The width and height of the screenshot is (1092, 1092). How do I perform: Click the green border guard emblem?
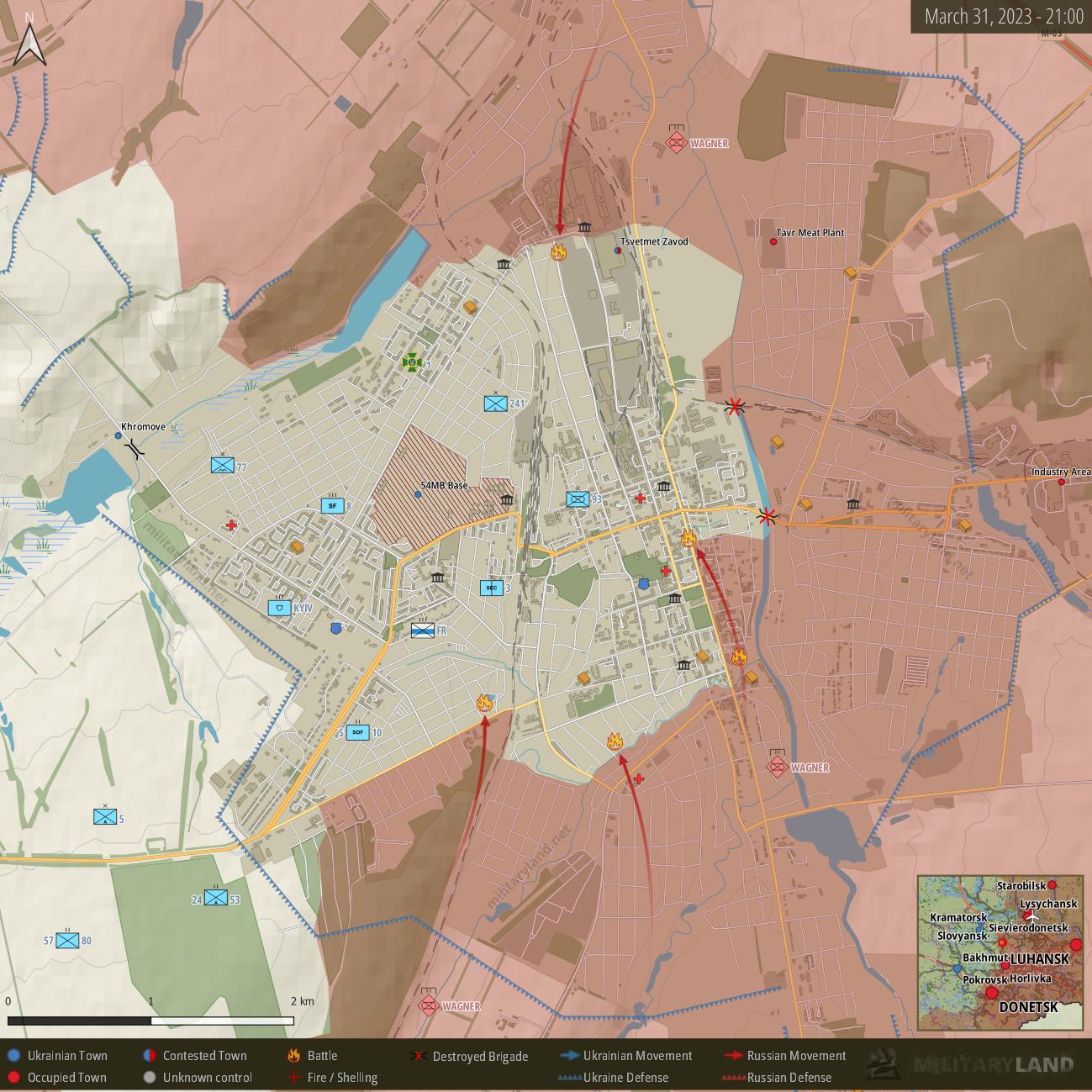point(412,362)
